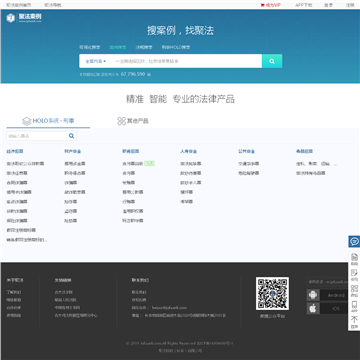Click the small magnifier beside crime filter
The width and height of the screenshot is (360, 360).
click(x=71, y=136)
